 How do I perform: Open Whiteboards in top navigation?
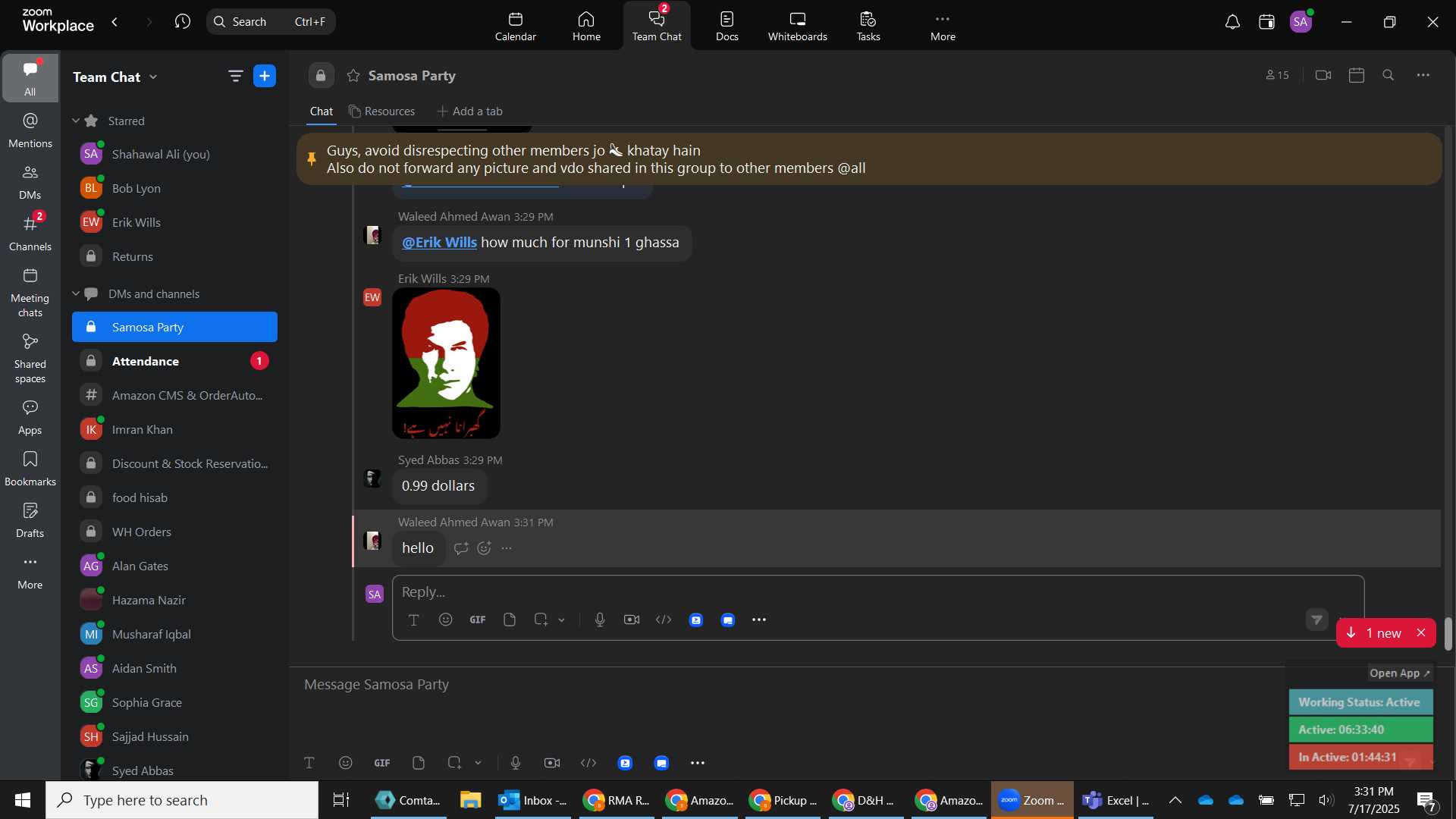click(798, 27)
